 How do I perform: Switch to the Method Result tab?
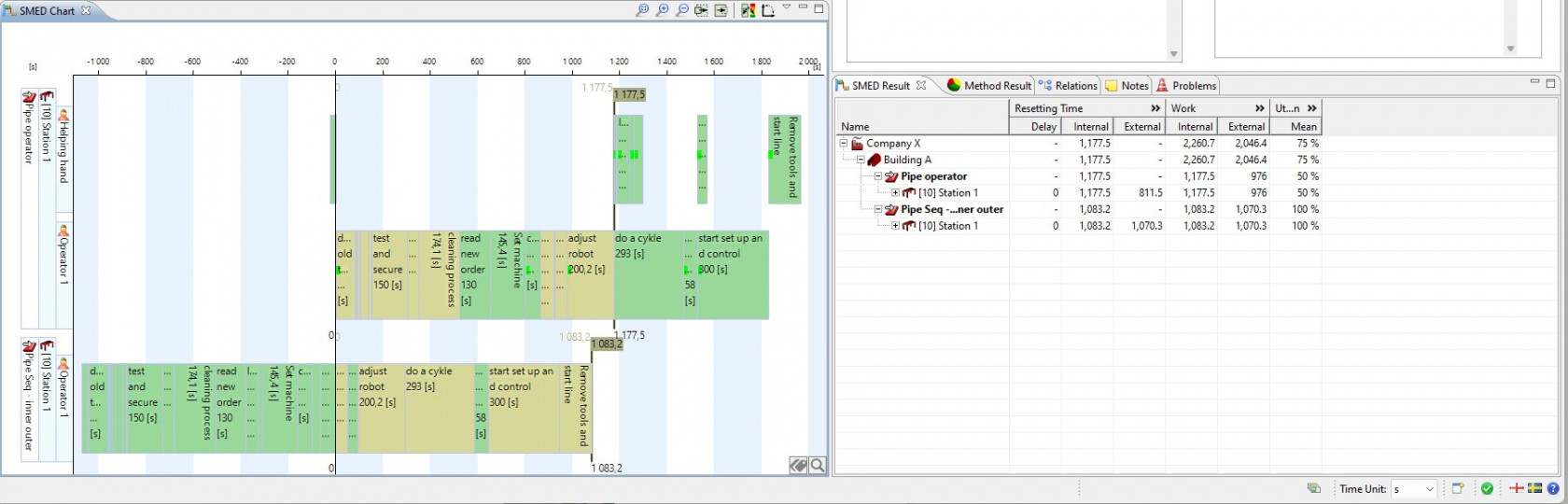point(988,86)
